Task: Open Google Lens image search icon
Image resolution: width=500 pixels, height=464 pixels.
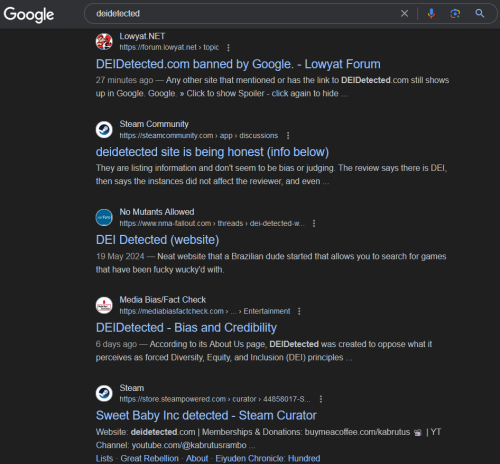Action: tap(455, 13)
